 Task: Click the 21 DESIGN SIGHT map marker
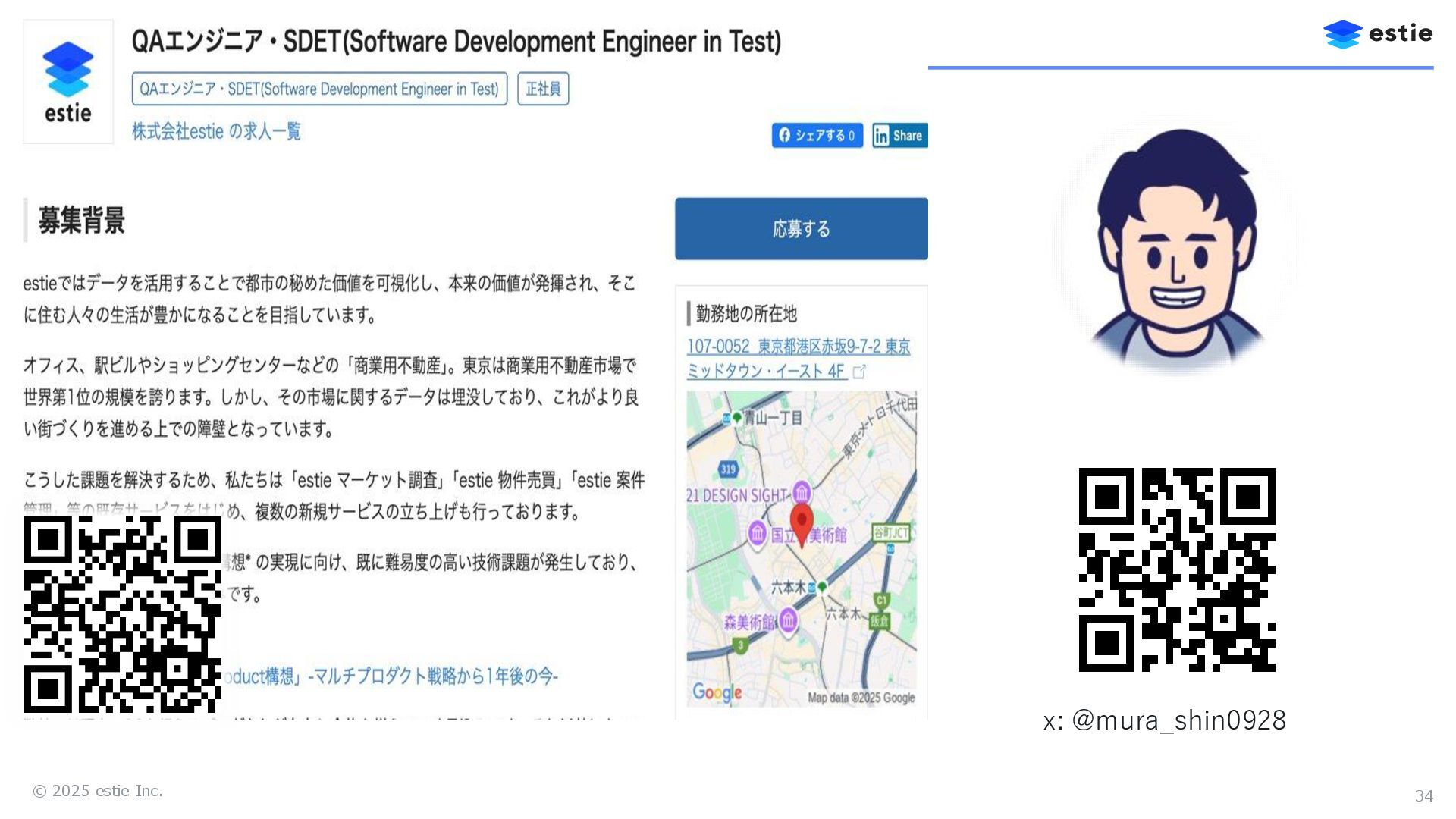pos(802,492)
